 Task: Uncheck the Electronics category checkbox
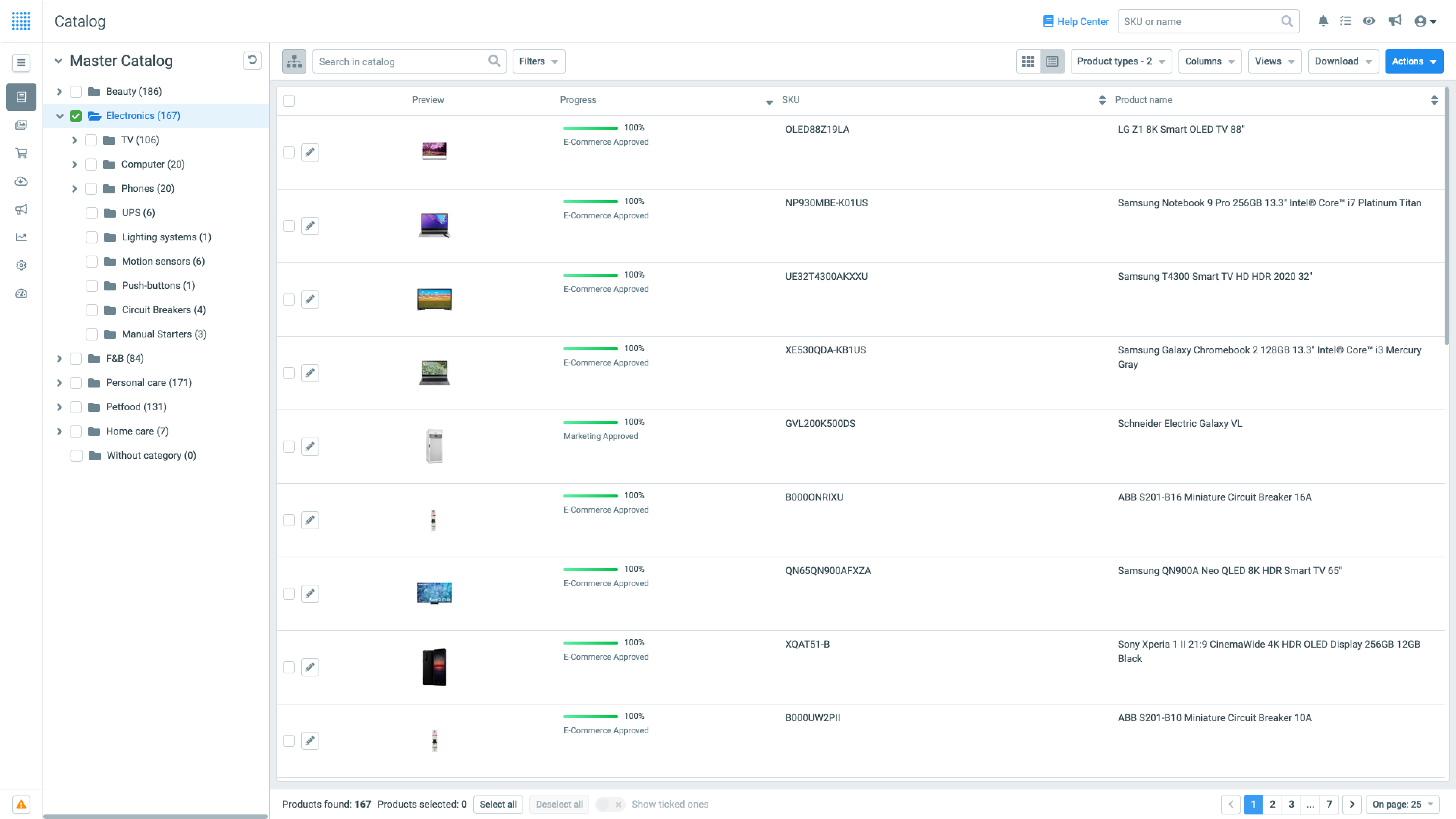tap(76, 116)
